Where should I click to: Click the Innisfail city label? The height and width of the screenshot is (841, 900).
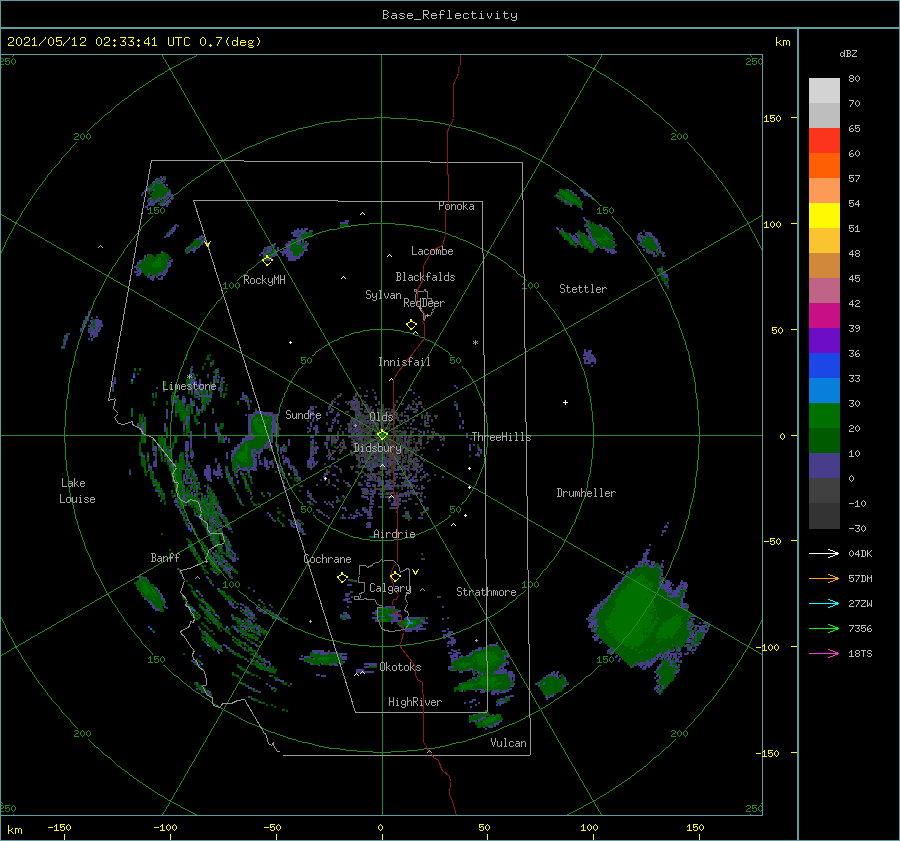click(x=404, y=362)
